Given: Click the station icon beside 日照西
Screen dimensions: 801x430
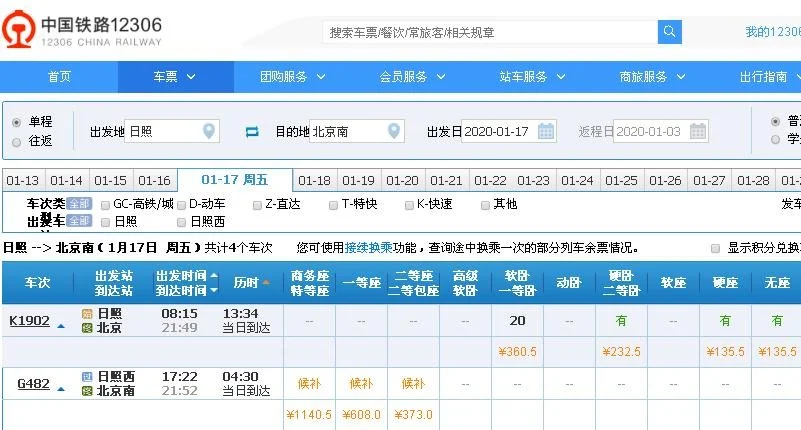Looking at the screenshot, I should (x=87, y=377).
